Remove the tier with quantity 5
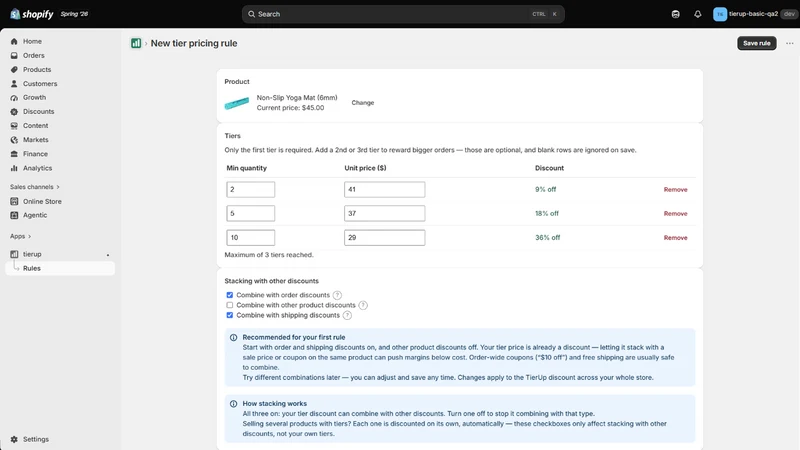Viewport: 800px width, 450px height. pos(676,213)
